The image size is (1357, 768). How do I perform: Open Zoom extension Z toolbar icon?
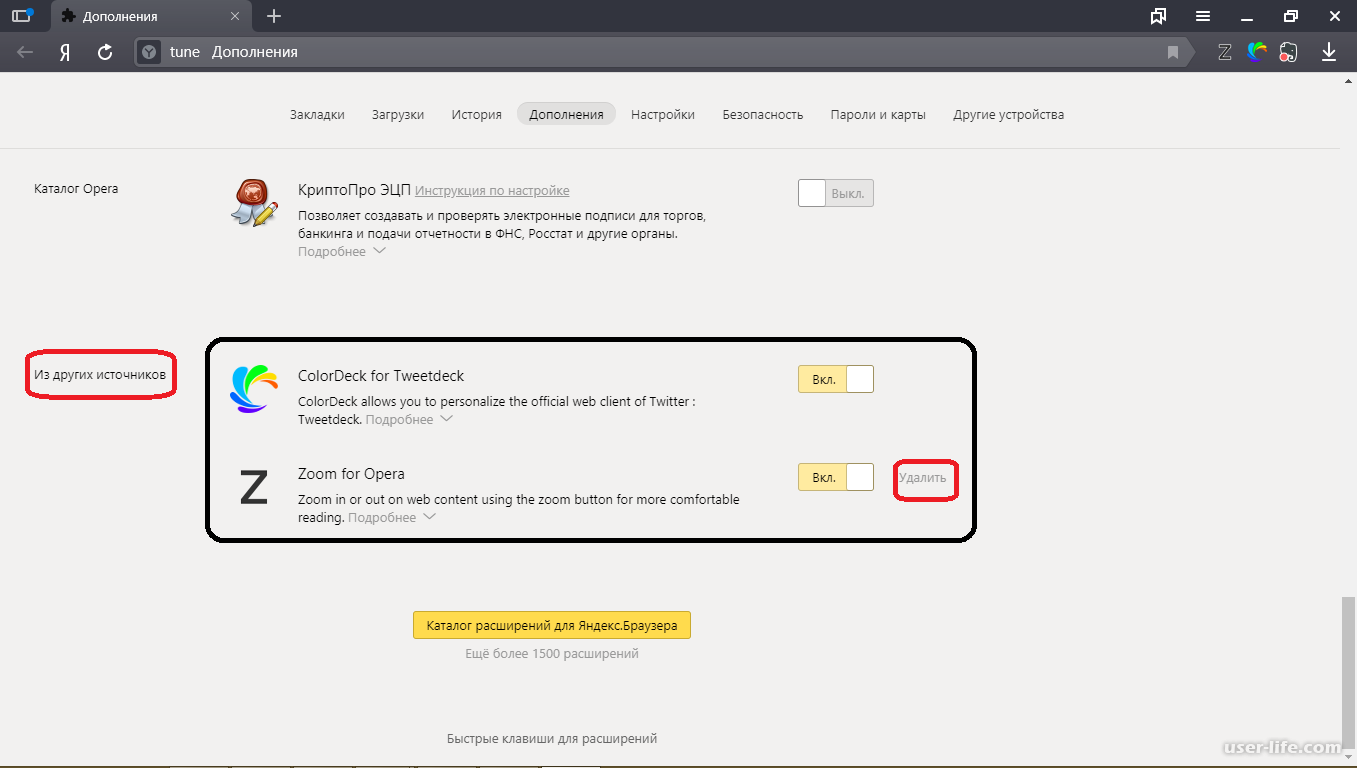click(1224, 52)
